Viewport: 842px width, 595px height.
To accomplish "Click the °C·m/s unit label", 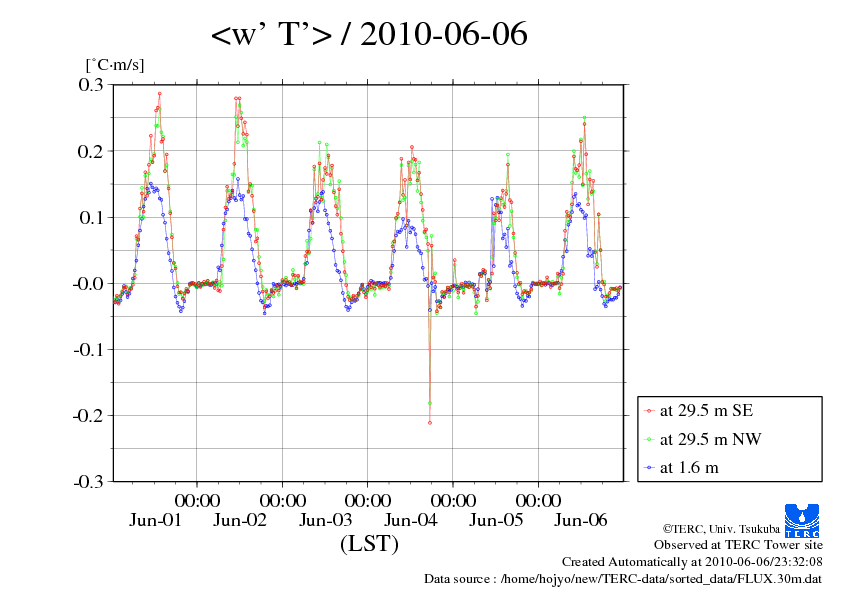I will (x=116, y=65).
